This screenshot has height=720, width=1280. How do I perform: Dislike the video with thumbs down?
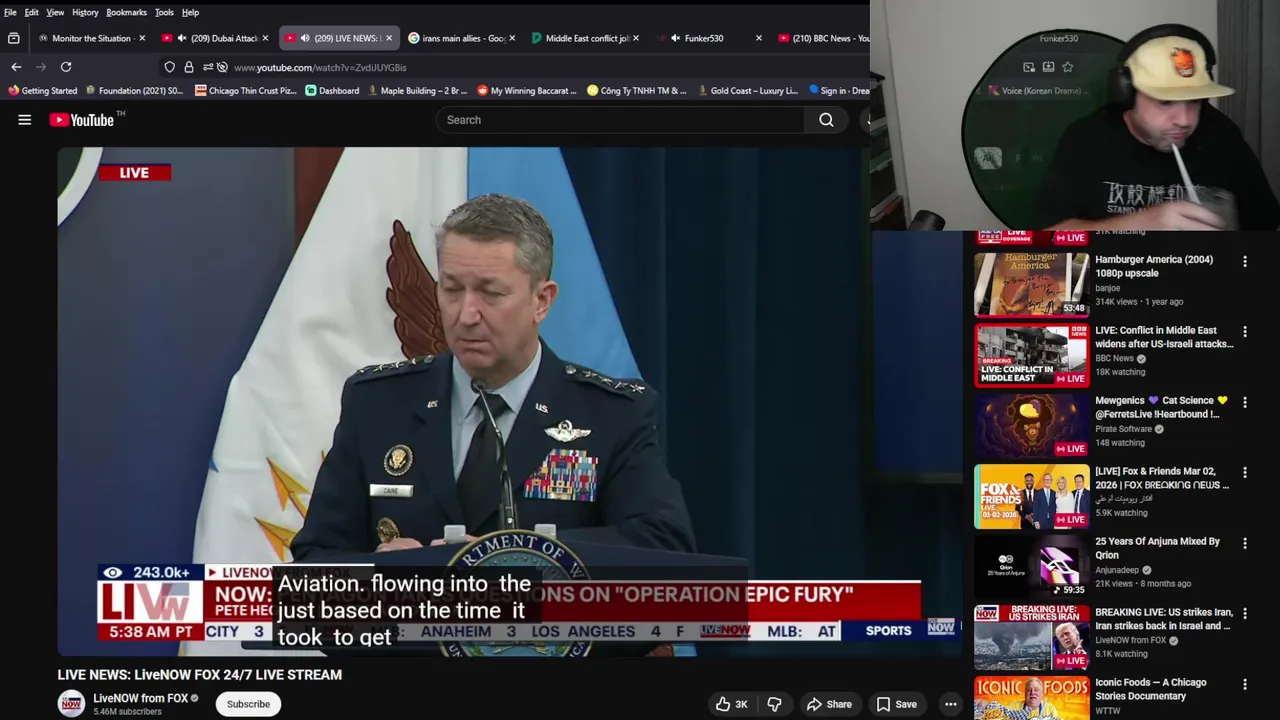[x=774, y=704]
